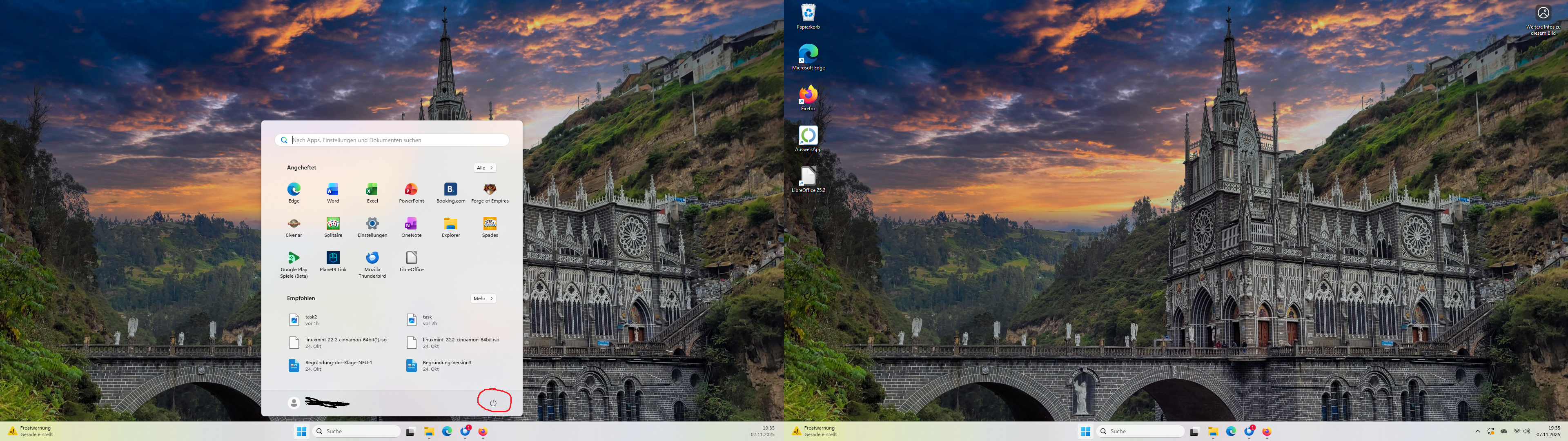This screenshot has height=441, width=1568.
Task: Expand recommended list with Mehr button
Action: [483, 298]
